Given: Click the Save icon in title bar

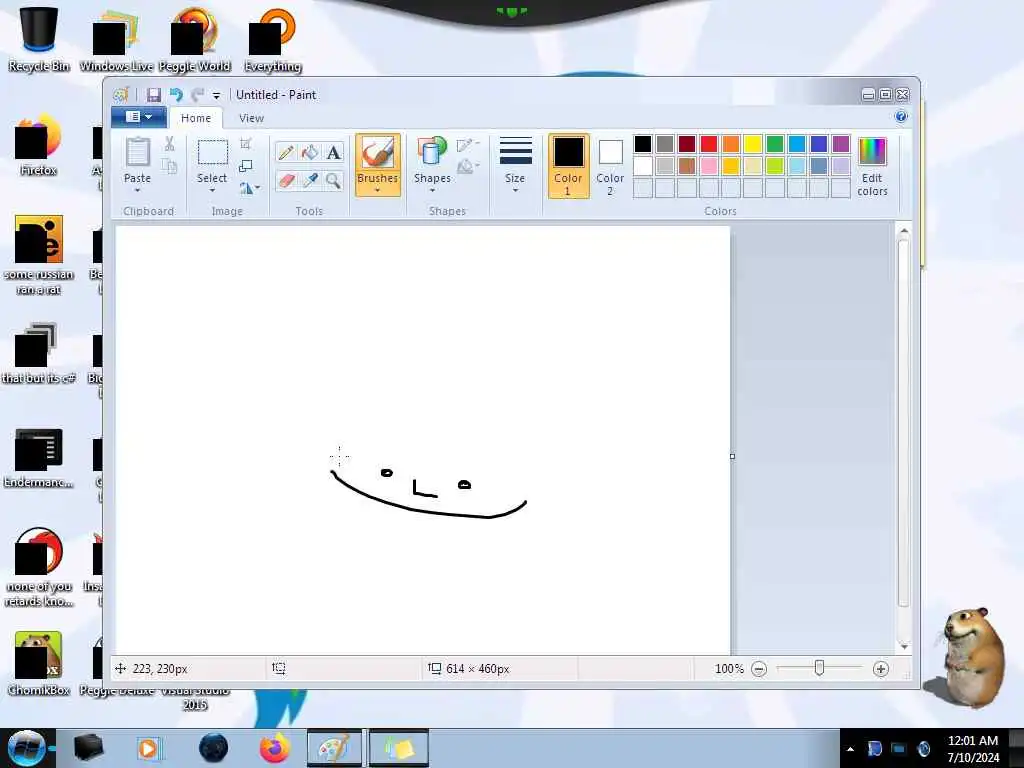Looking at the screenshot, I should 153,95.
